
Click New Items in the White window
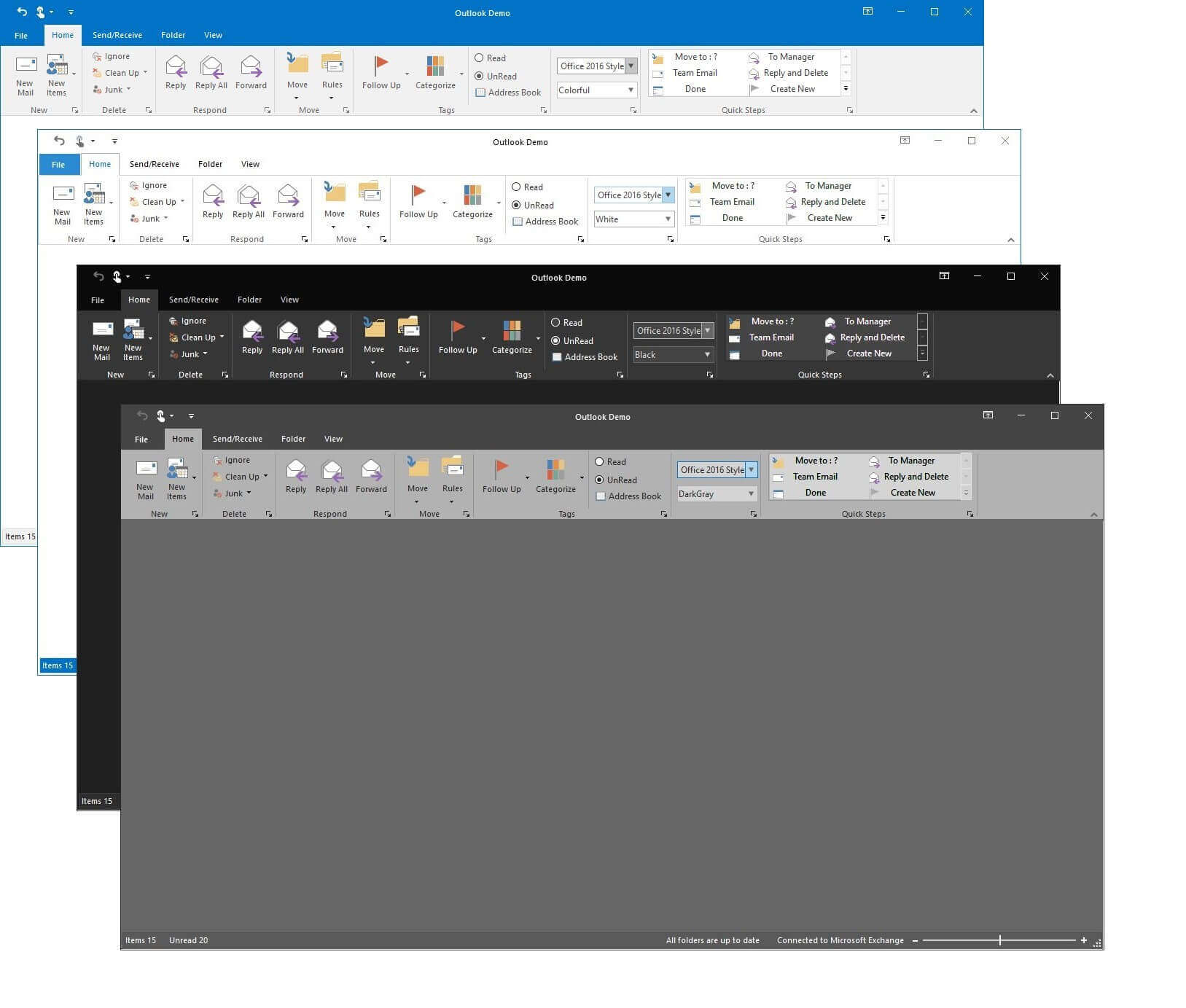pyautogui.click(x=93, y=204)
